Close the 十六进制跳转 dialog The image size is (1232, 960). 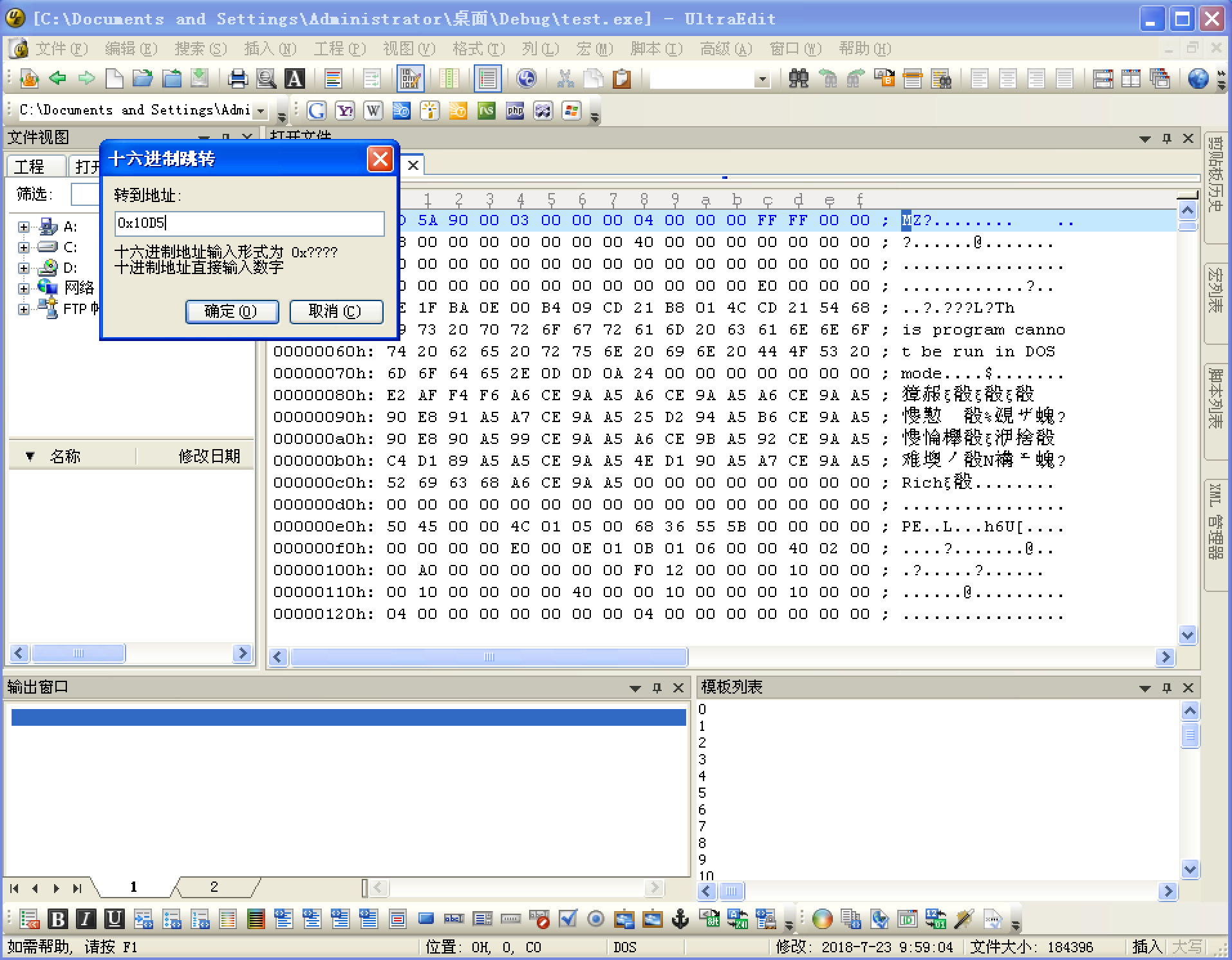click(x=380, y=159)
